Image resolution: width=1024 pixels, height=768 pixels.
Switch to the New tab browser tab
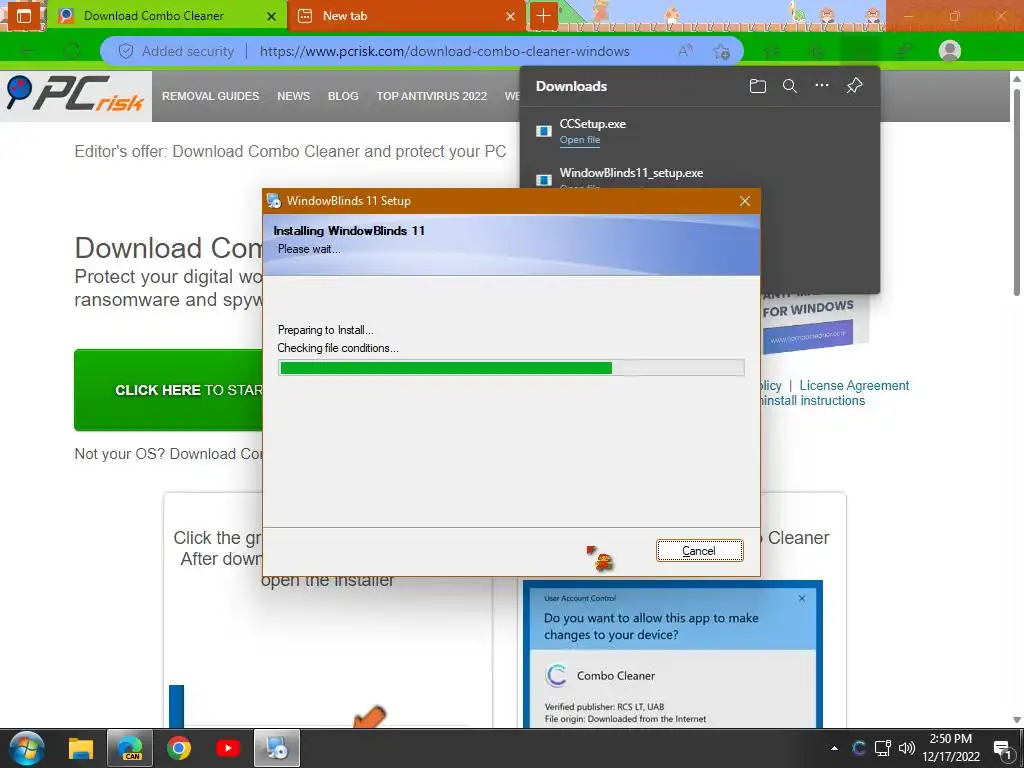click(x=406, y=16)
